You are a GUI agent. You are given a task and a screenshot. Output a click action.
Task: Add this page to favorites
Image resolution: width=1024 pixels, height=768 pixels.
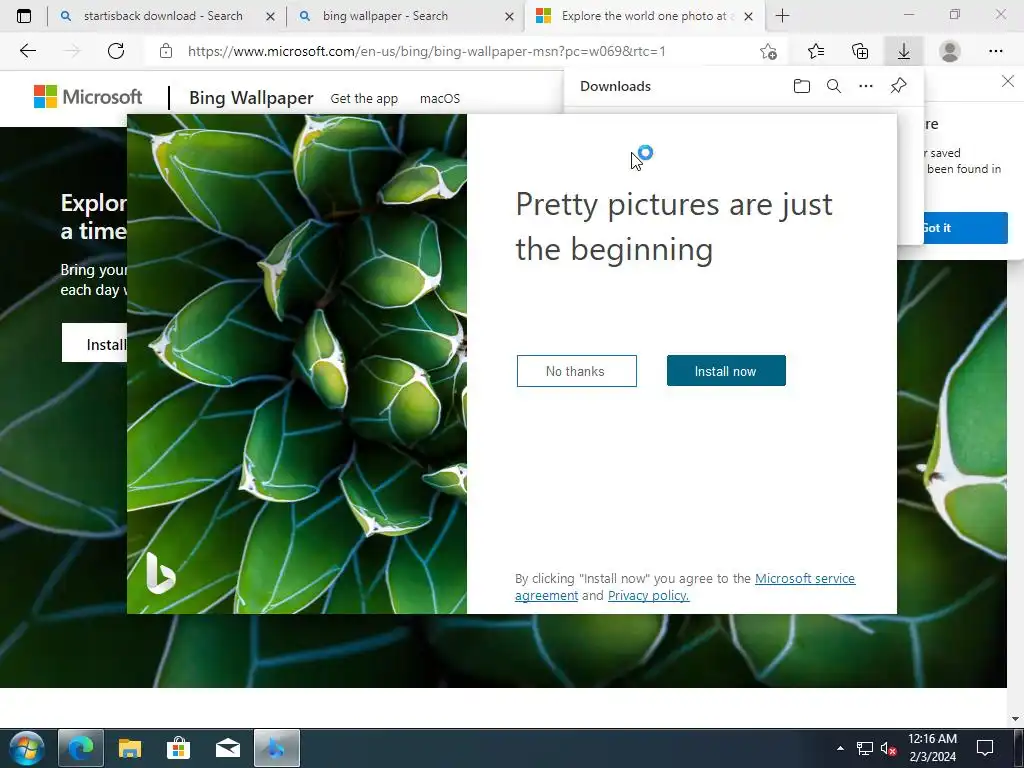tap(769, 52)
